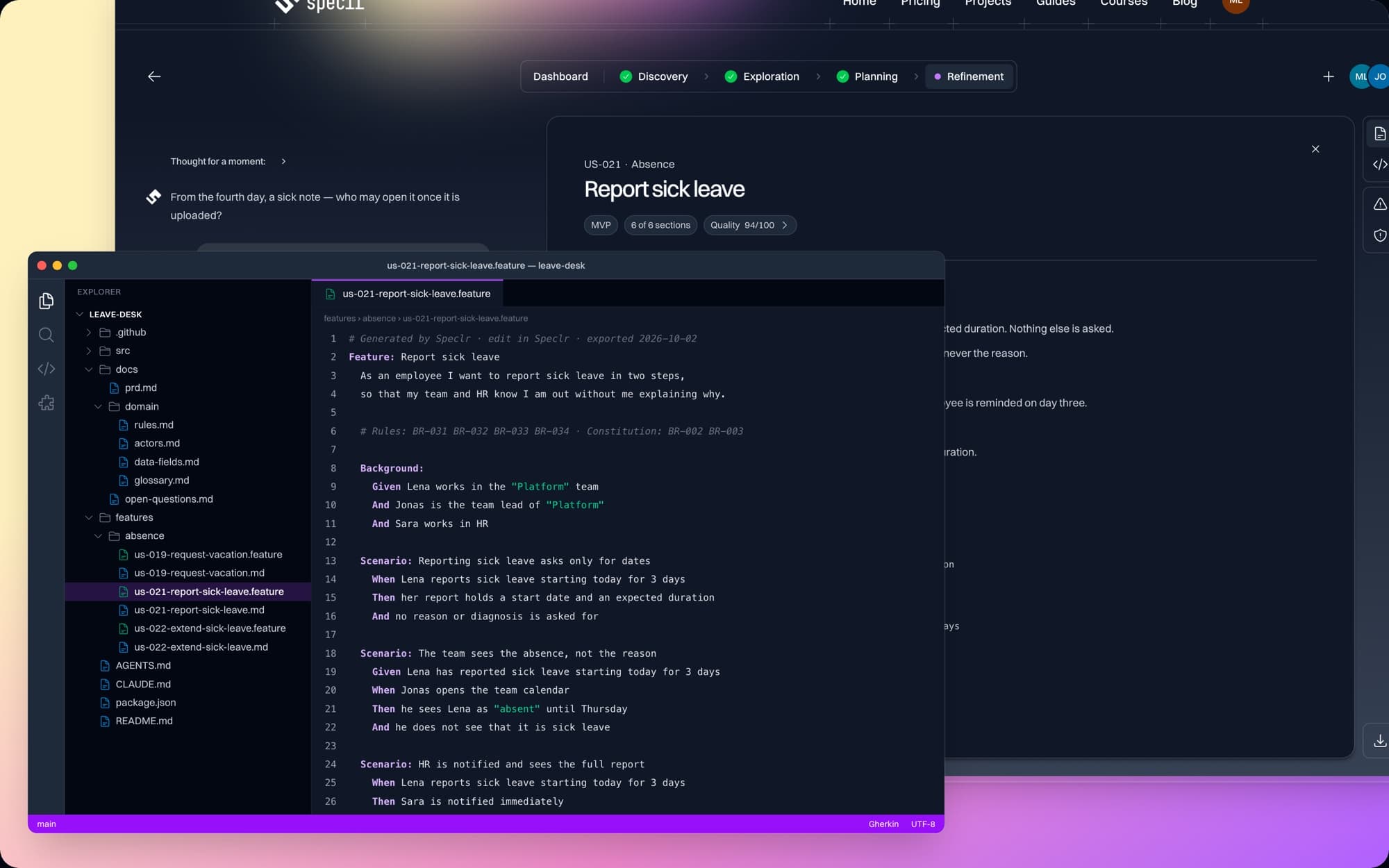The height and width of the screenshot is (868, 1389).
Task: Close the Report sick leave panel
Action: click(1315, 149)
